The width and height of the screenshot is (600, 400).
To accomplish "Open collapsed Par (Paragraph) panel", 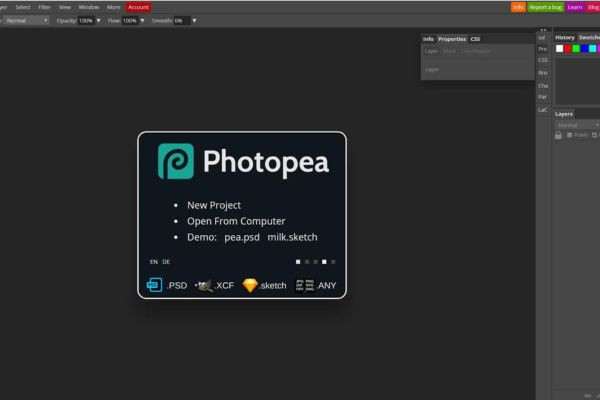I will point(543,97).
